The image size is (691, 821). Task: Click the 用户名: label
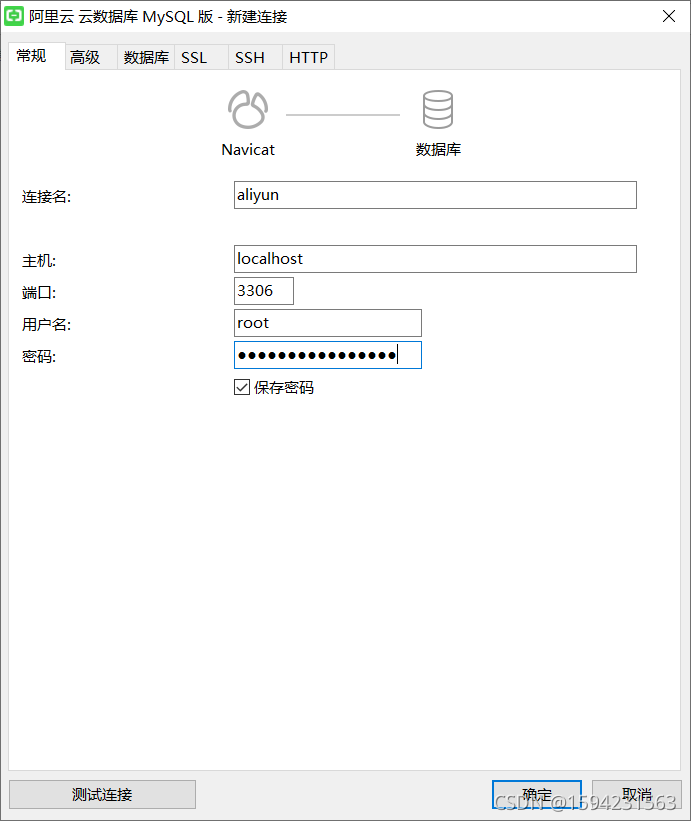[46, 325]
